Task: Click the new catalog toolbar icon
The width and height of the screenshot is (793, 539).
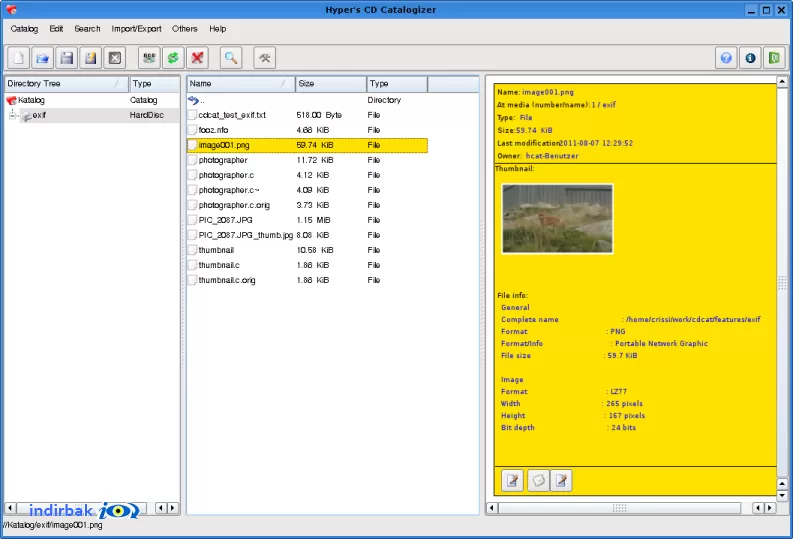Action: coord(18,58)
